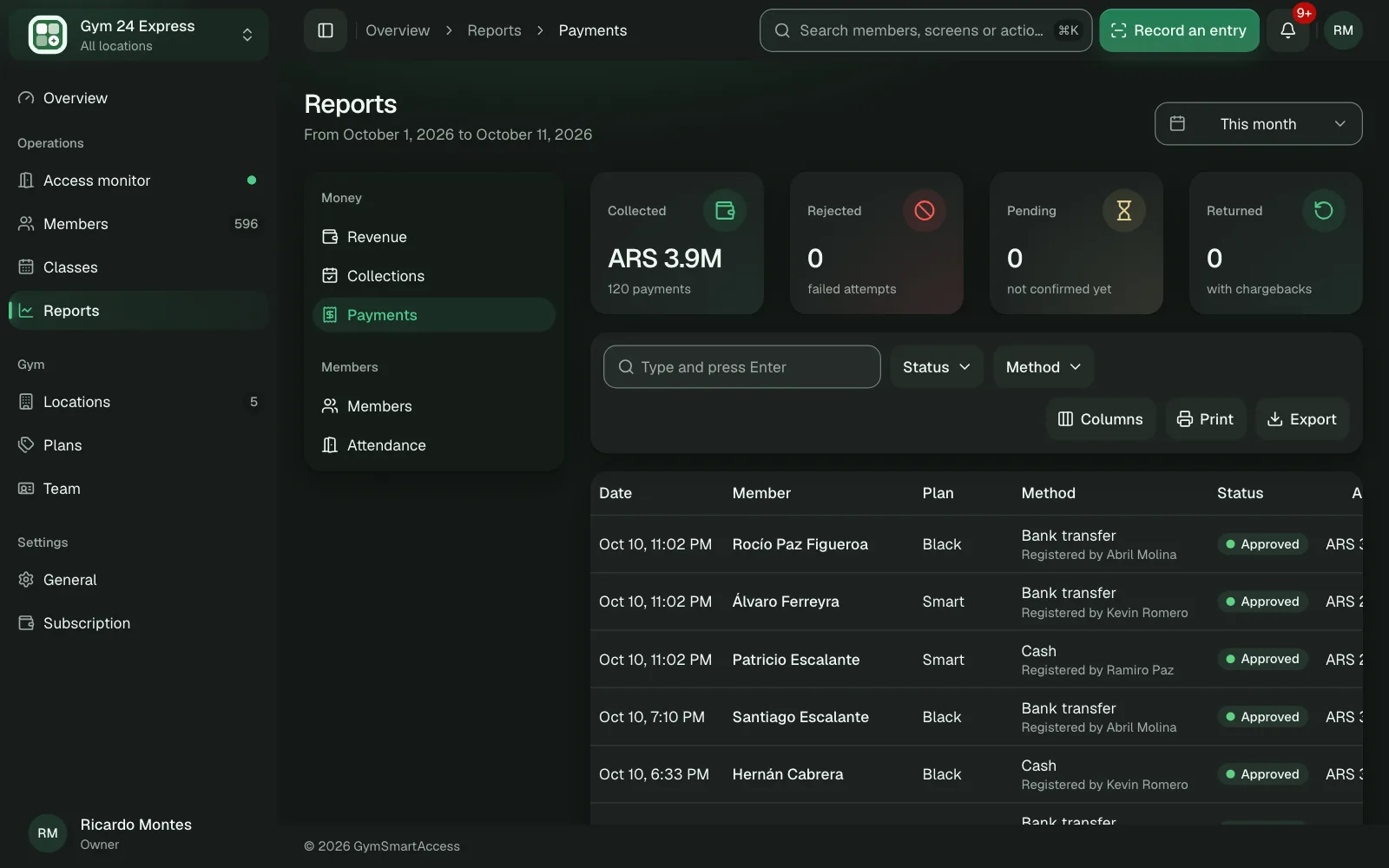
Task: Click the RM user avatar in header
Action: tap(1343, 30)
